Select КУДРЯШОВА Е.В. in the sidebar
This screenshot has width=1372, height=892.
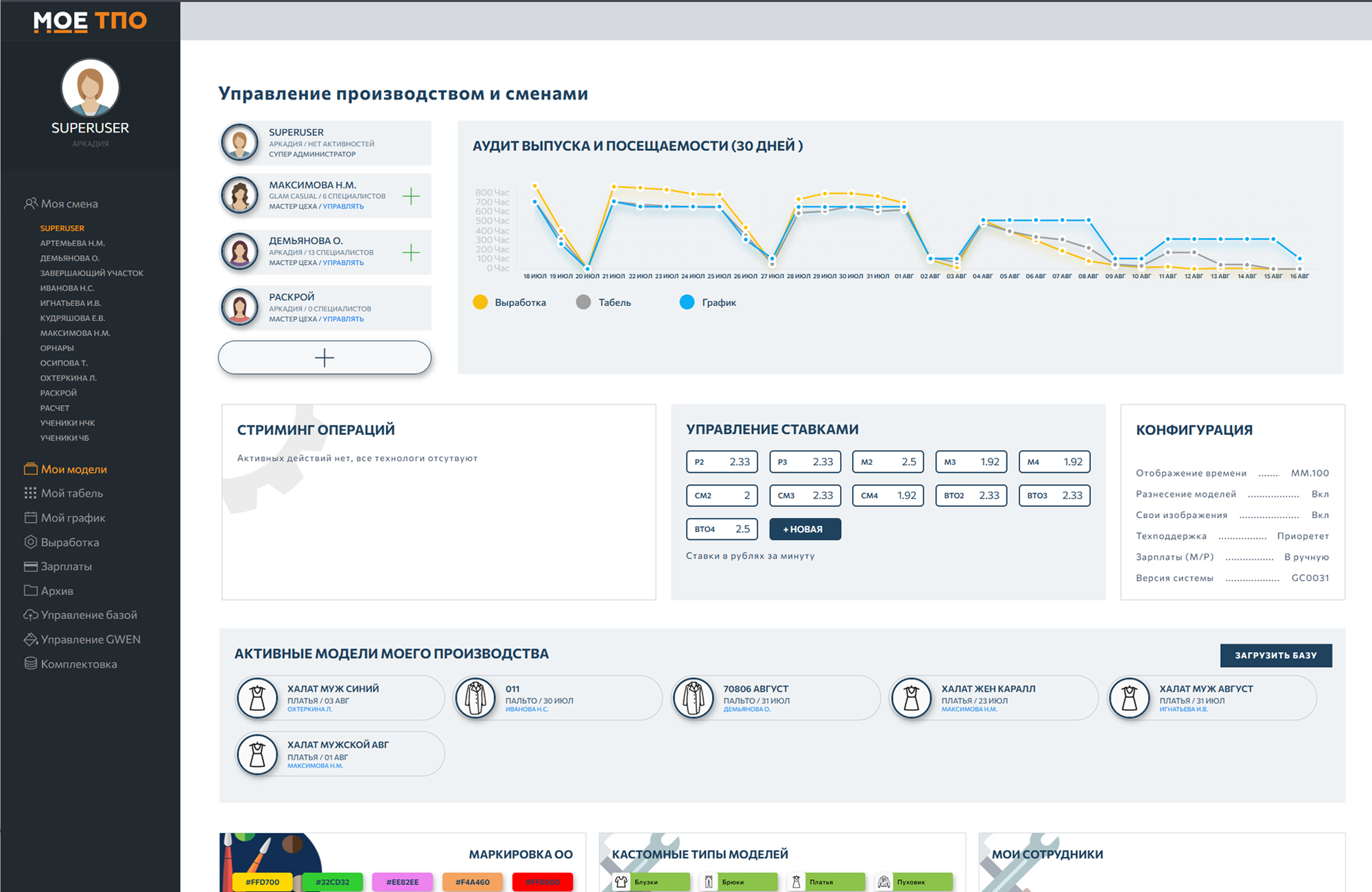73,318
